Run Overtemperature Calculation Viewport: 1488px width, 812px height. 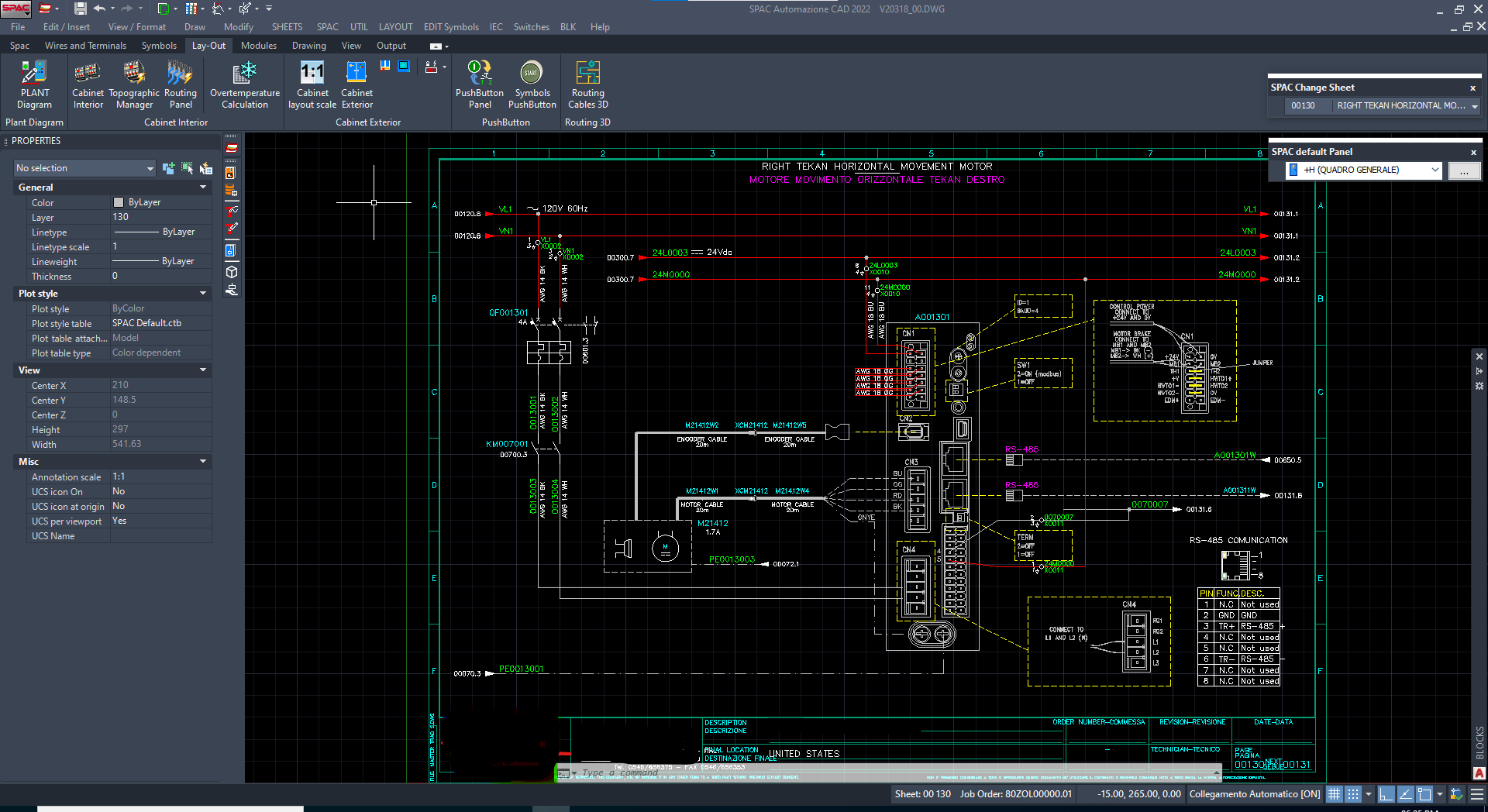(x=245, y=85)
